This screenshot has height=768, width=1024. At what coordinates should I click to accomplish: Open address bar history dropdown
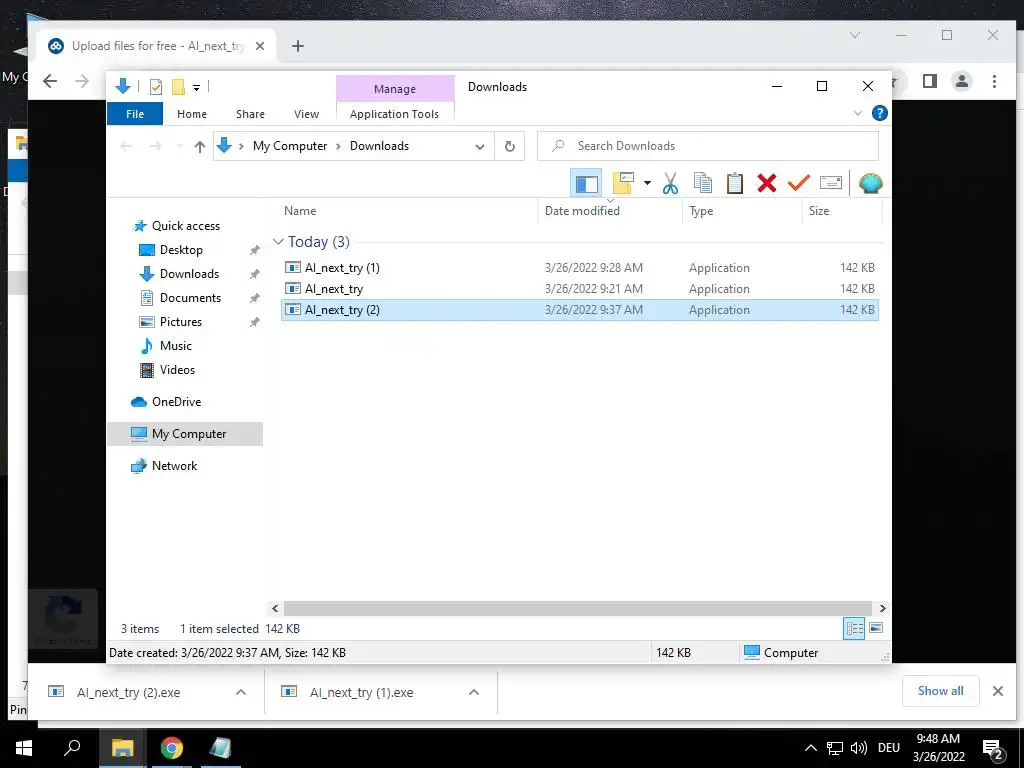480,147
